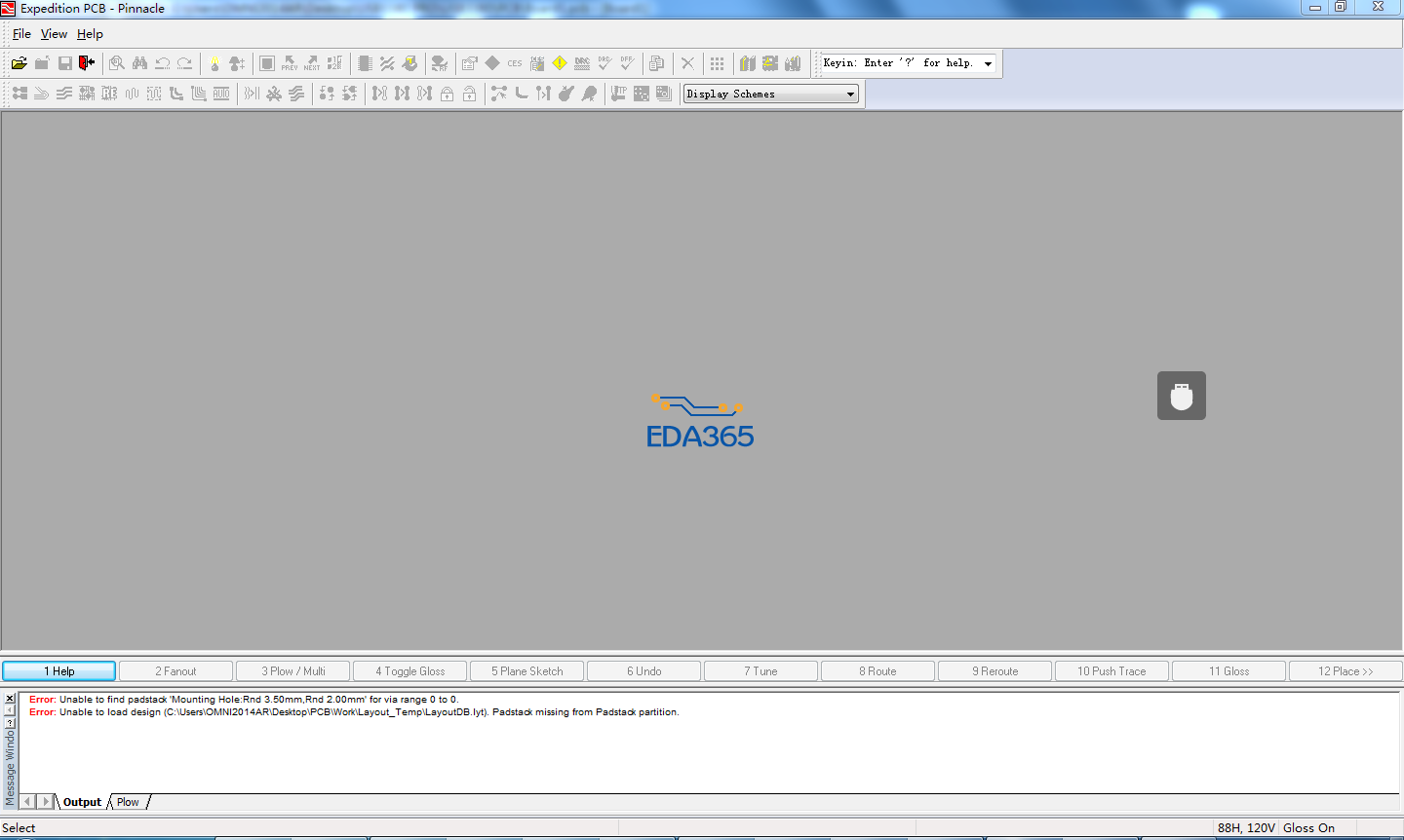Click the Redo arrow toolbar icon
The height and width of the screenshot is (840, 1404).
(184, 63)
